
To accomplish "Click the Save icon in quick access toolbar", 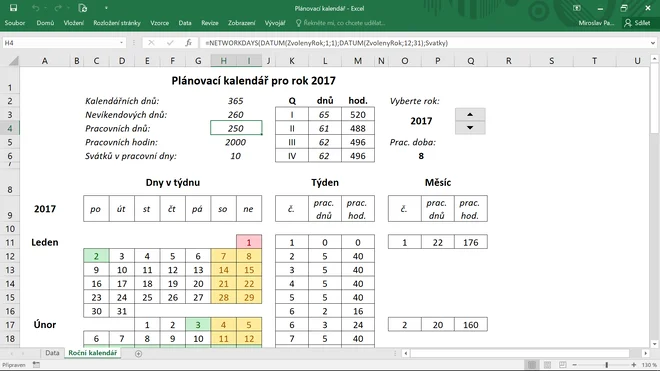I will pyautogui.click(x=13, y=8).
